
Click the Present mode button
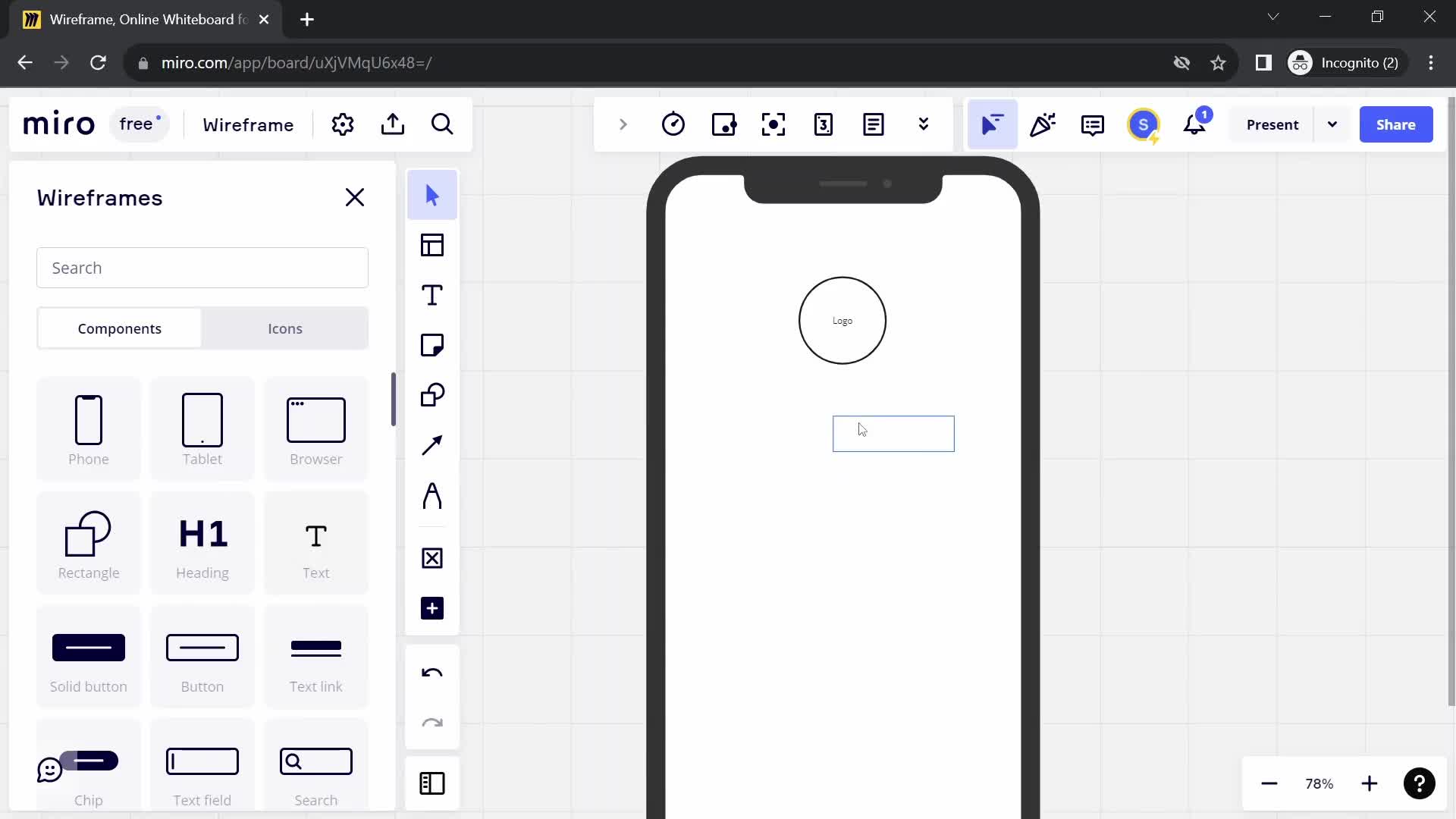pos(1275,124)
